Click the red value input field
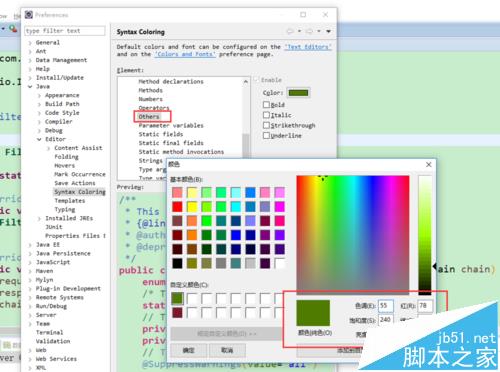This screenshot has height=372, width=500. tap(425, 306)
